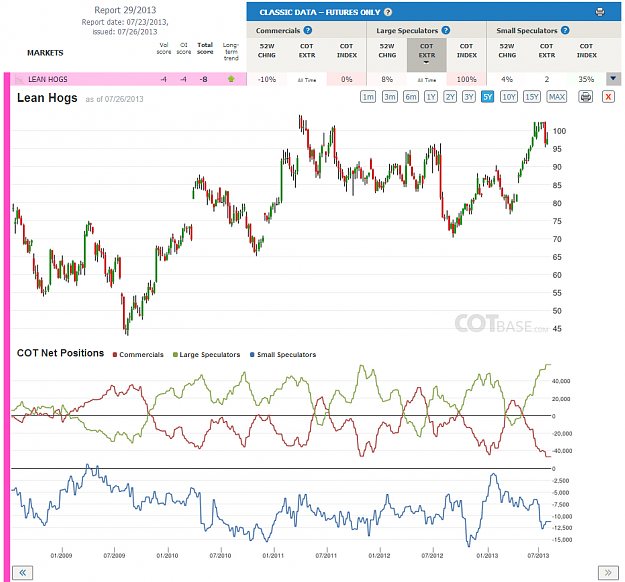
Task: Click Small Speculators help question mark
Action: (x=565, y=30)
